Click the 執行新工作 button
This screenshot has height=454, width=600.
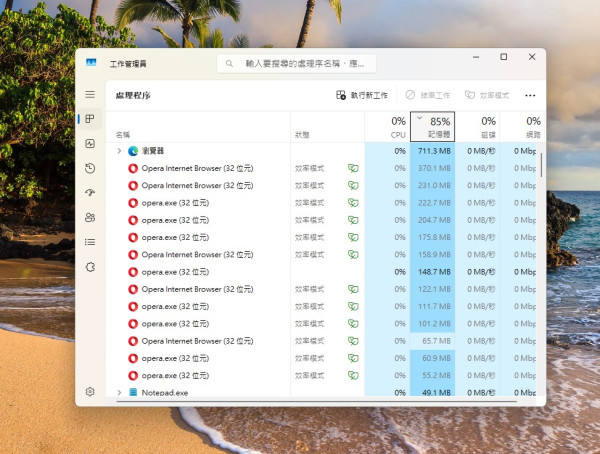point(362,95)
